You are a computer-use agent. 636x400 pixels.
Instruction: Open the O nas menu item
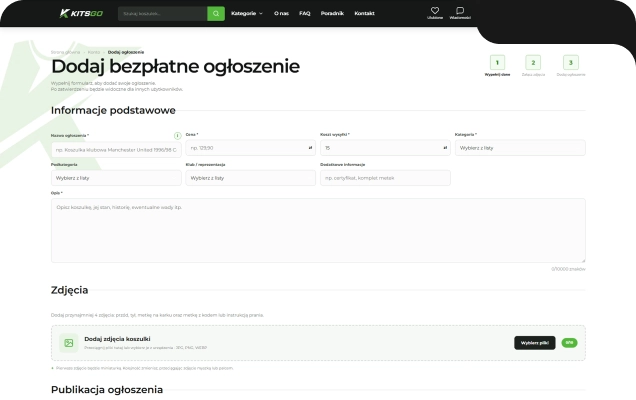click(281, 13)
